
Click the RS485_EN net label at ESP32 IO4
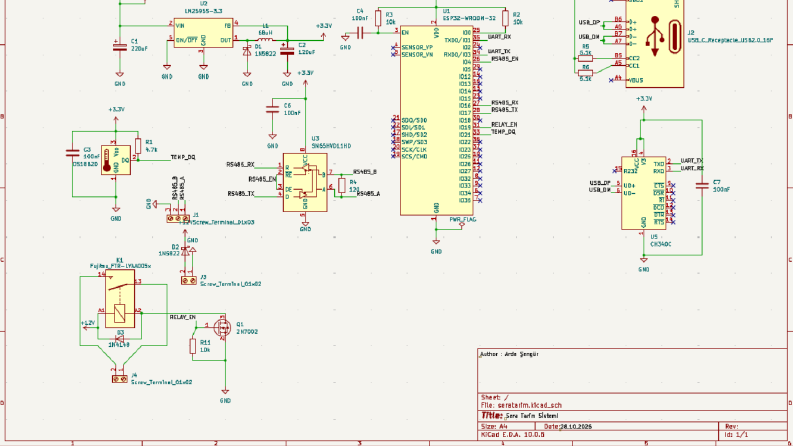click(504, 59)
